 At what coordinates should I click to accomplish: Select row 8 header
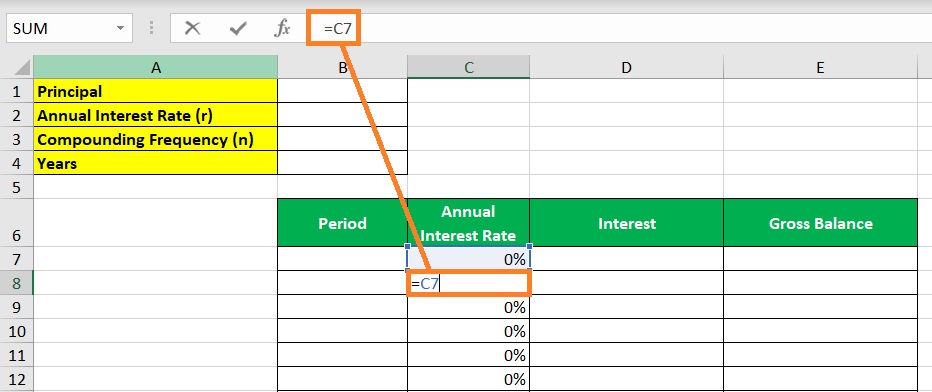click(x=17, y=283)
